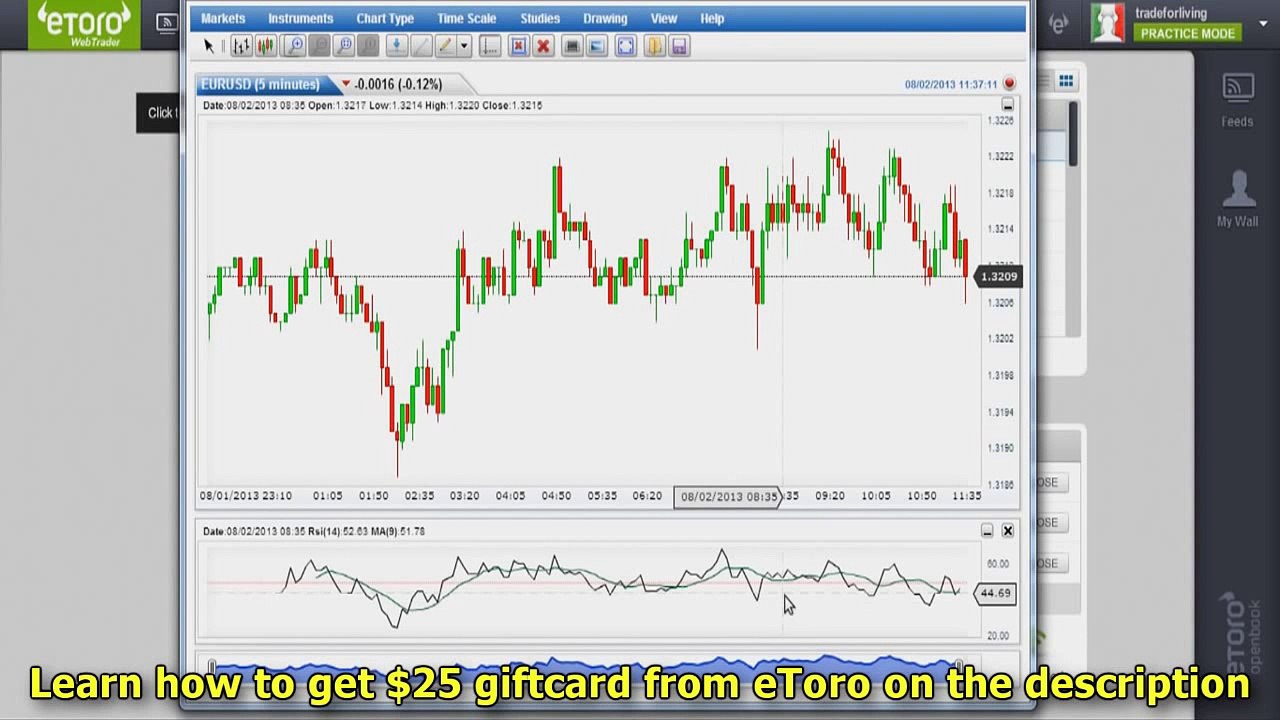Click the tradeforliving profile avatar
1280x720 pixels.
point(1108,23)
